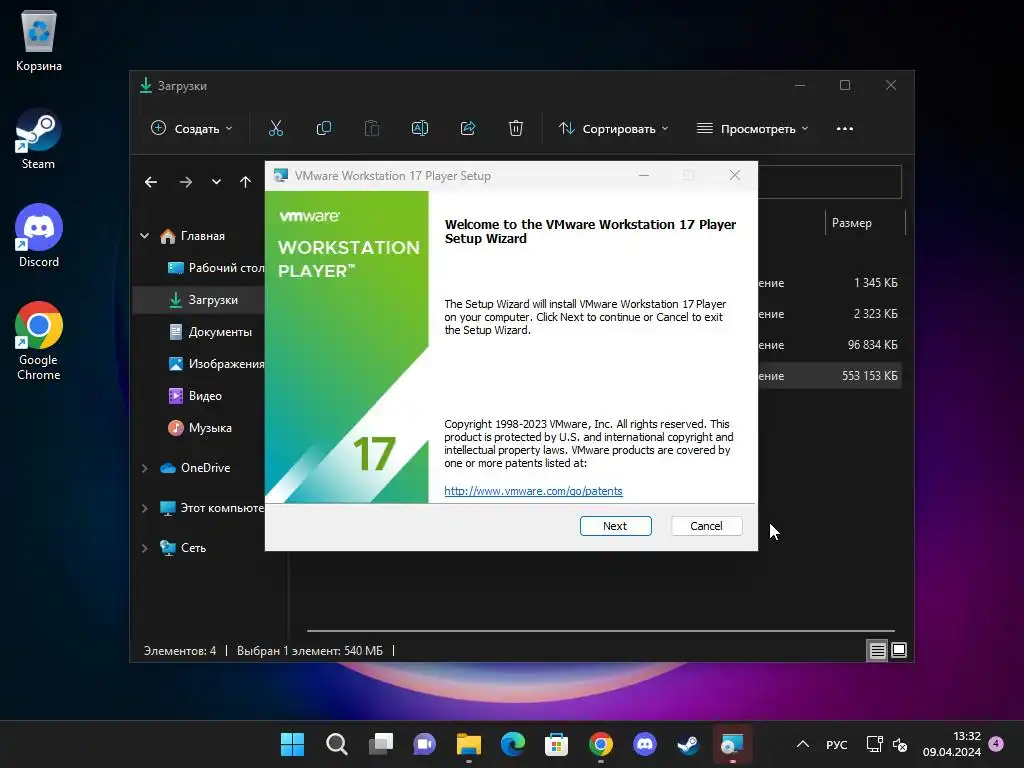Open the Создать menu in Explorer
This screenshot has width=1024, height=768.
point(191,129)
